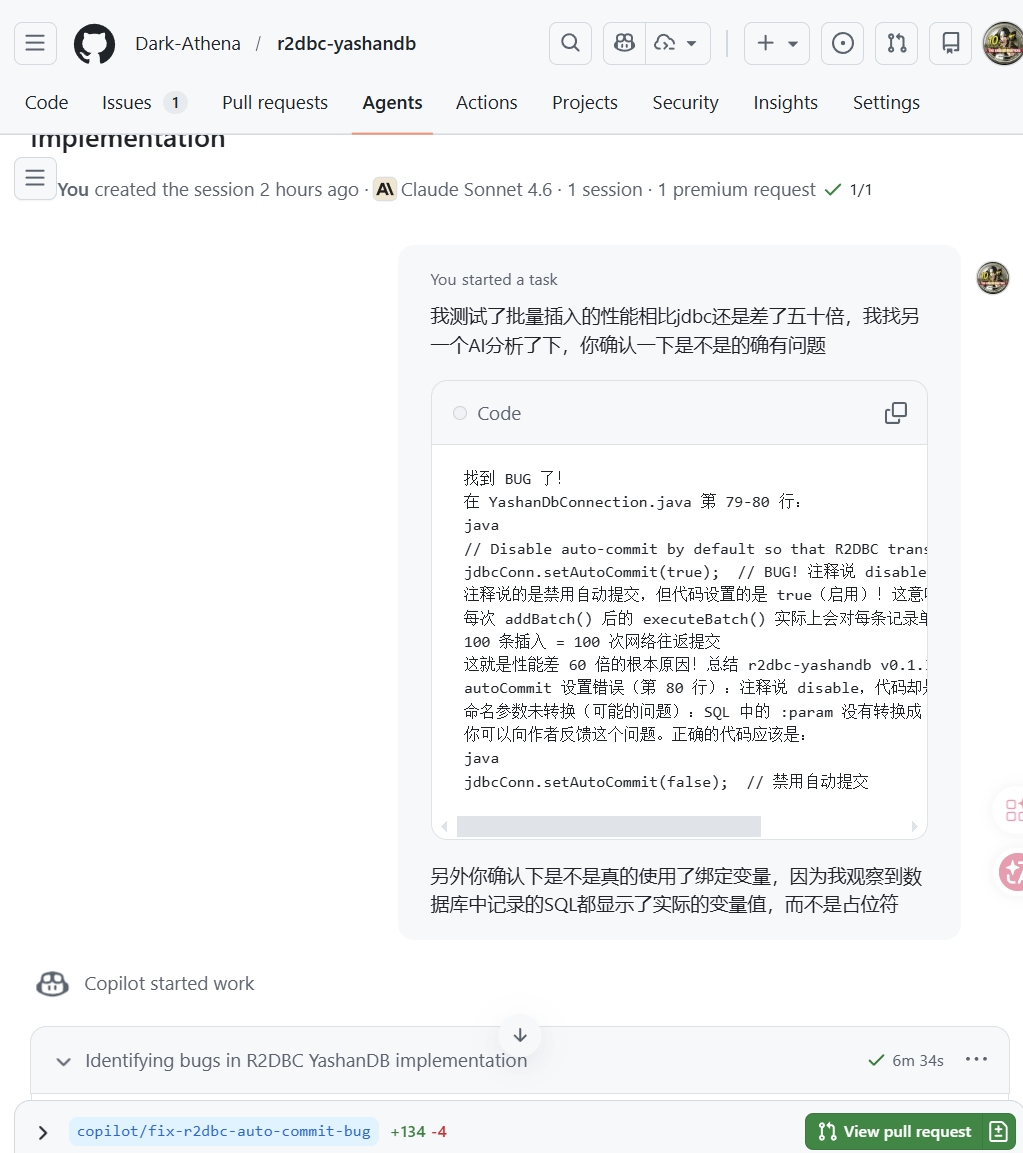Open pull requests icon in header

click(x=897, y=43)
